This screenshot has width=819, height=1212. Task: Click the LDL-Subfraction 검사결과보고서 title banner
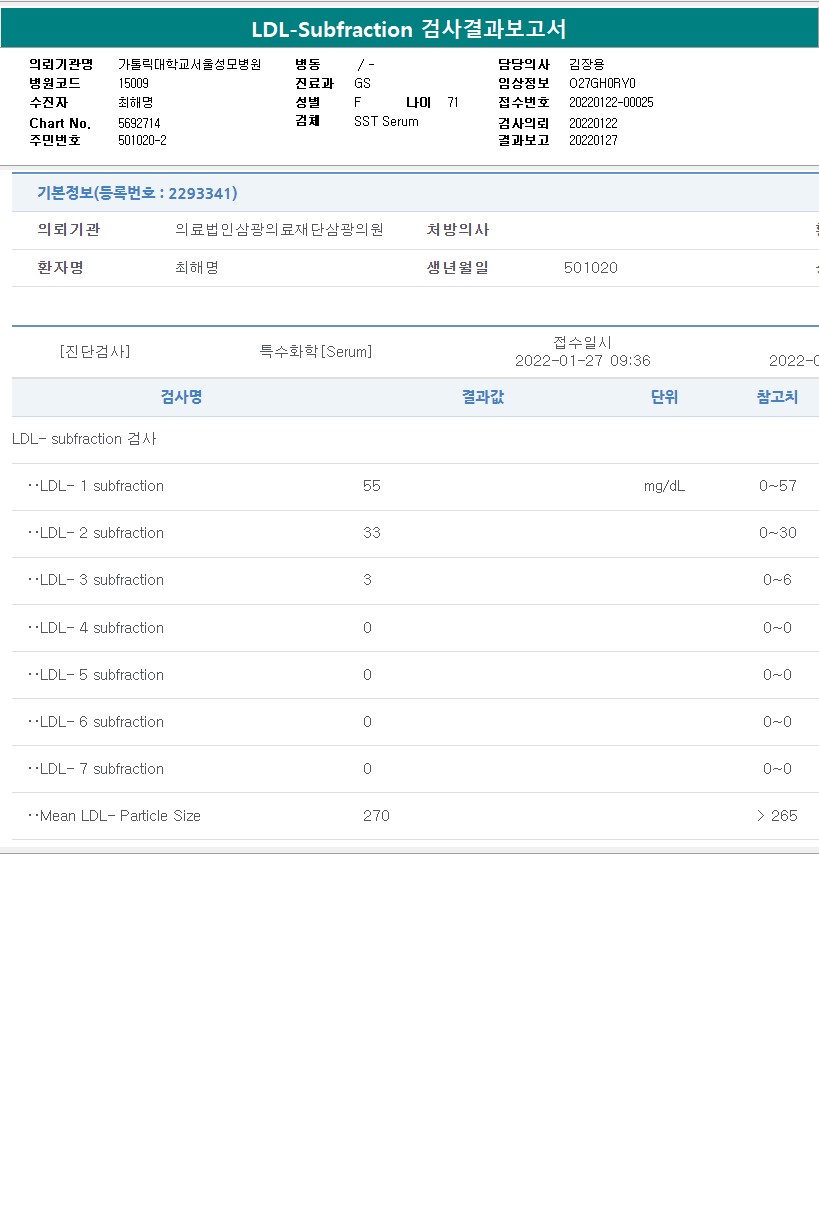(x=409, y=29)
